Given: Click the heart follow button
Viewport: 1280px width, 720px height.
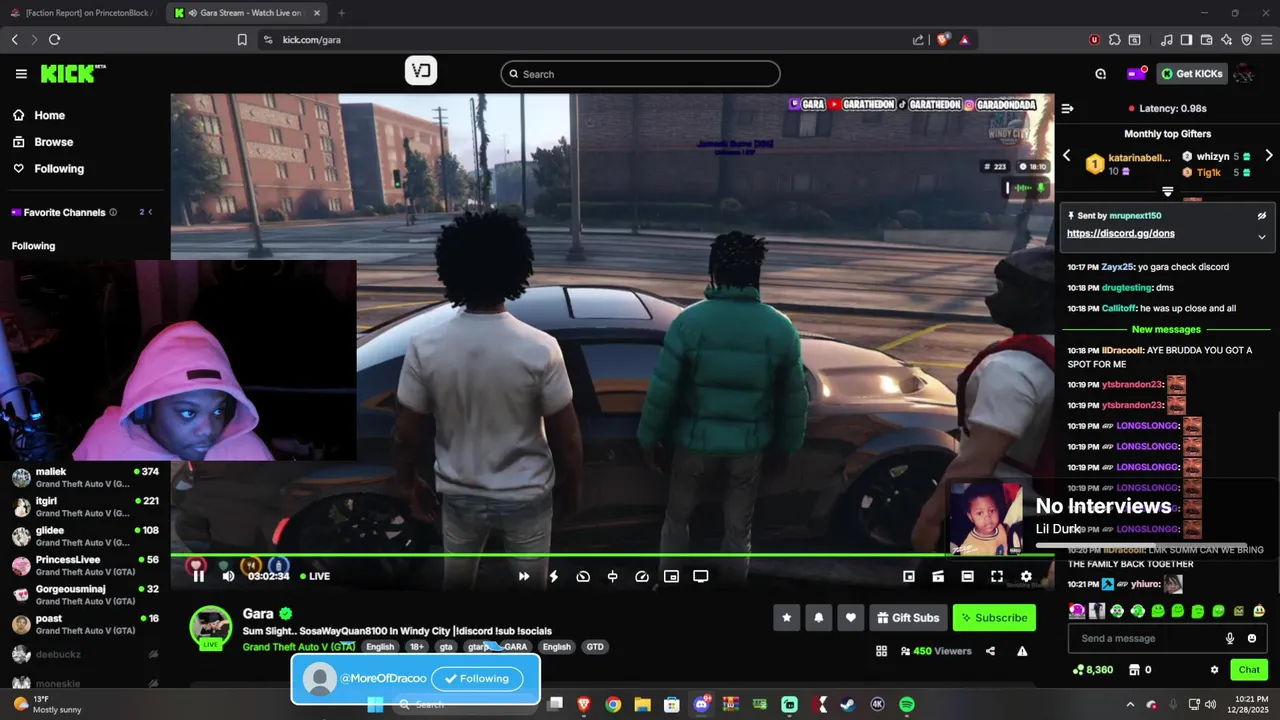Looking at the screenshot, I should pyautogui.click(x=851, y=618).
